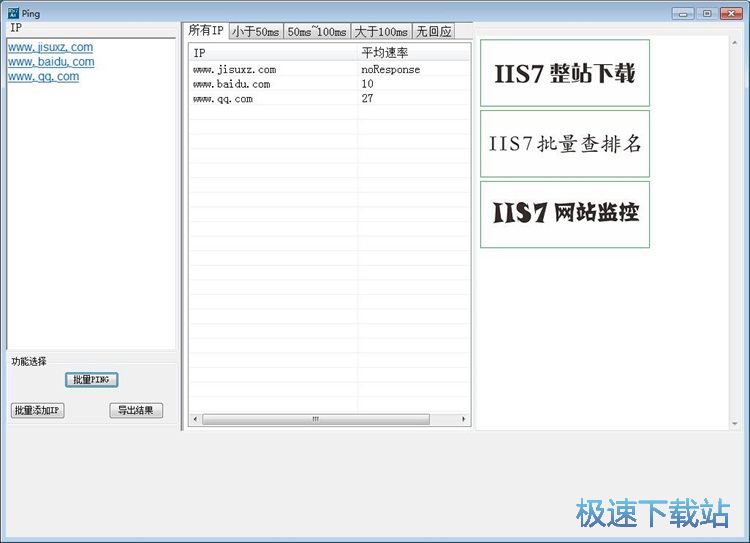
Task: Switch to the 大于100ms tab
Action: 381,32
